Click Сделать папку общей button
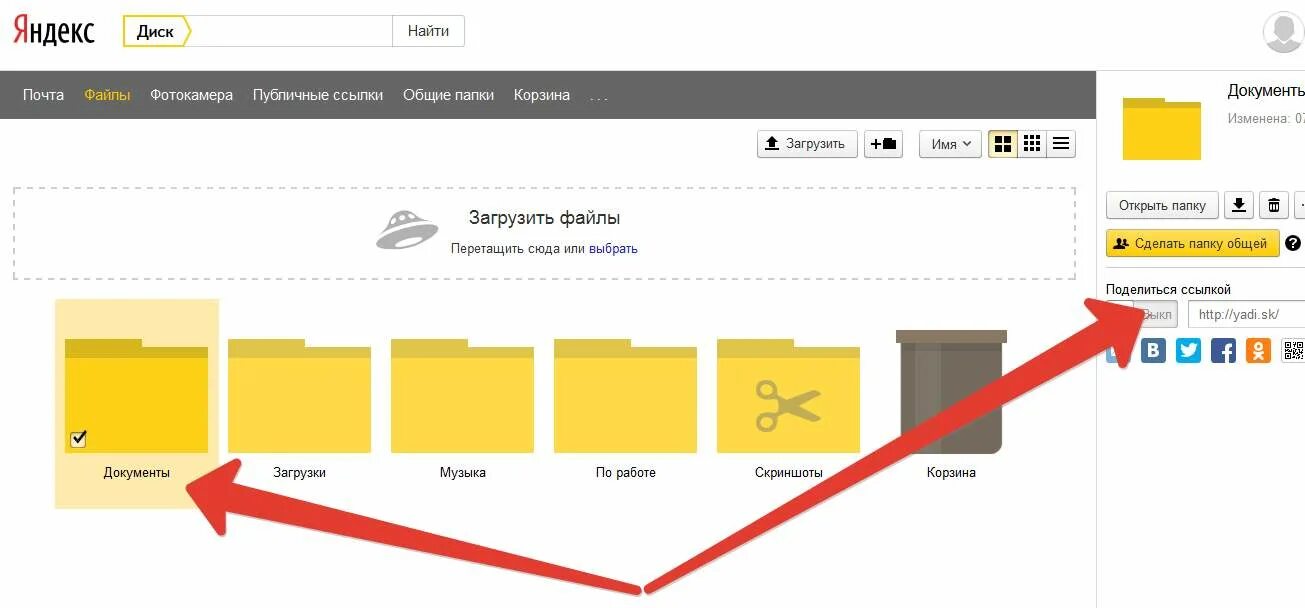This screenshot has width=1305, height=608. point(1192,243)
